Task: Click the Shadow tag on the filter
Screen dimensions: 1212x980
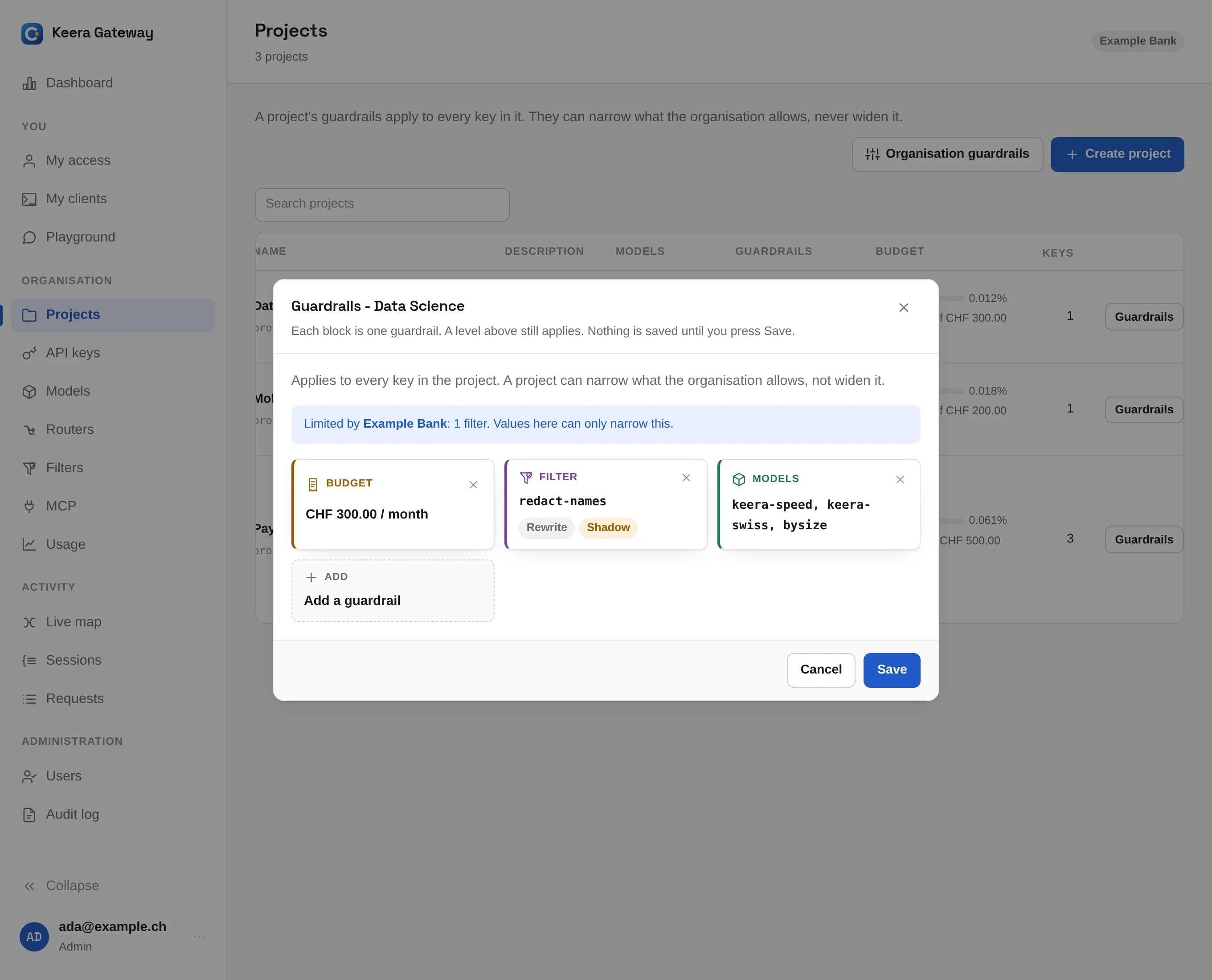Action: (608, 527)
